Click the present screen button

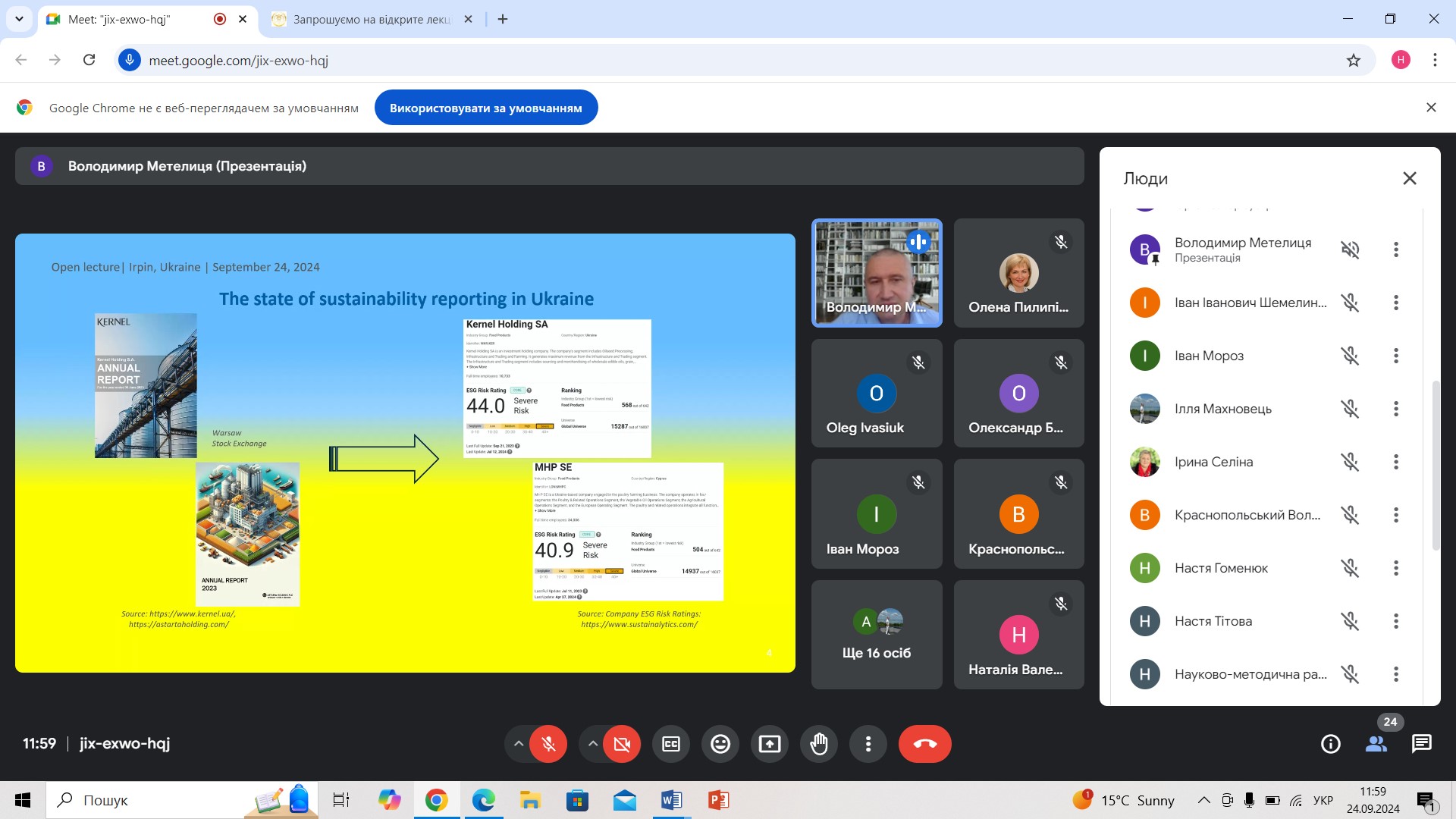click(770, 744)
